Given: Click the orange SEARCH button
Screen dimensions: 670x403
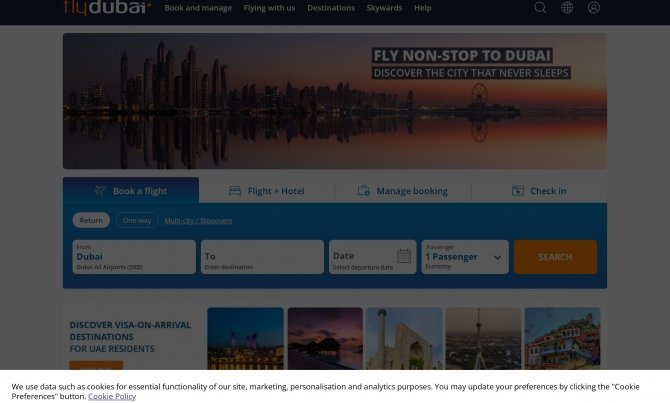Looking at the screenshot, I should 555,257.
